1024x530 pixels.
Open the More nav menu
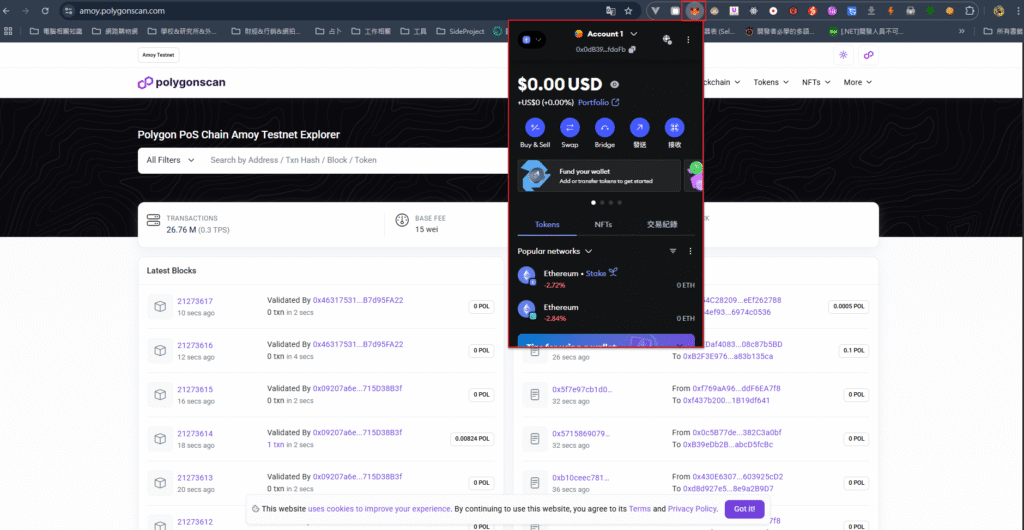click(x=857, y=82)
